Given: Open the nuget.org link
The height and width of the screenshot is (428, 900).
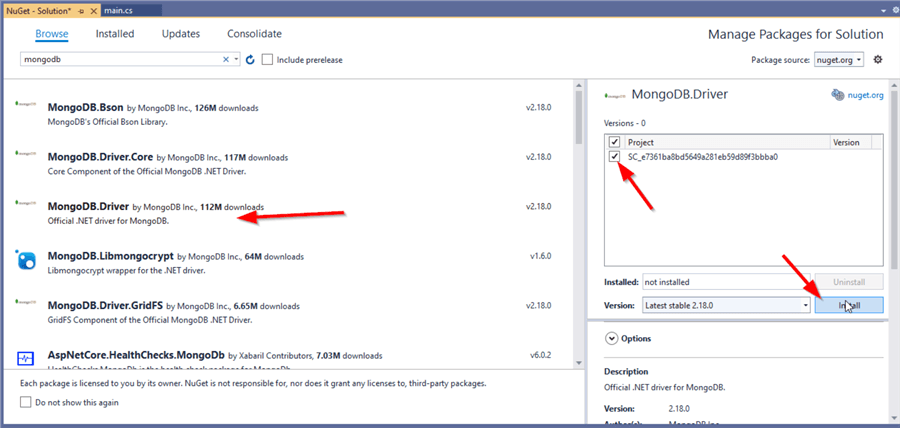Looking at the screenshot, I should pyautogui.click(x=866, y=95).
